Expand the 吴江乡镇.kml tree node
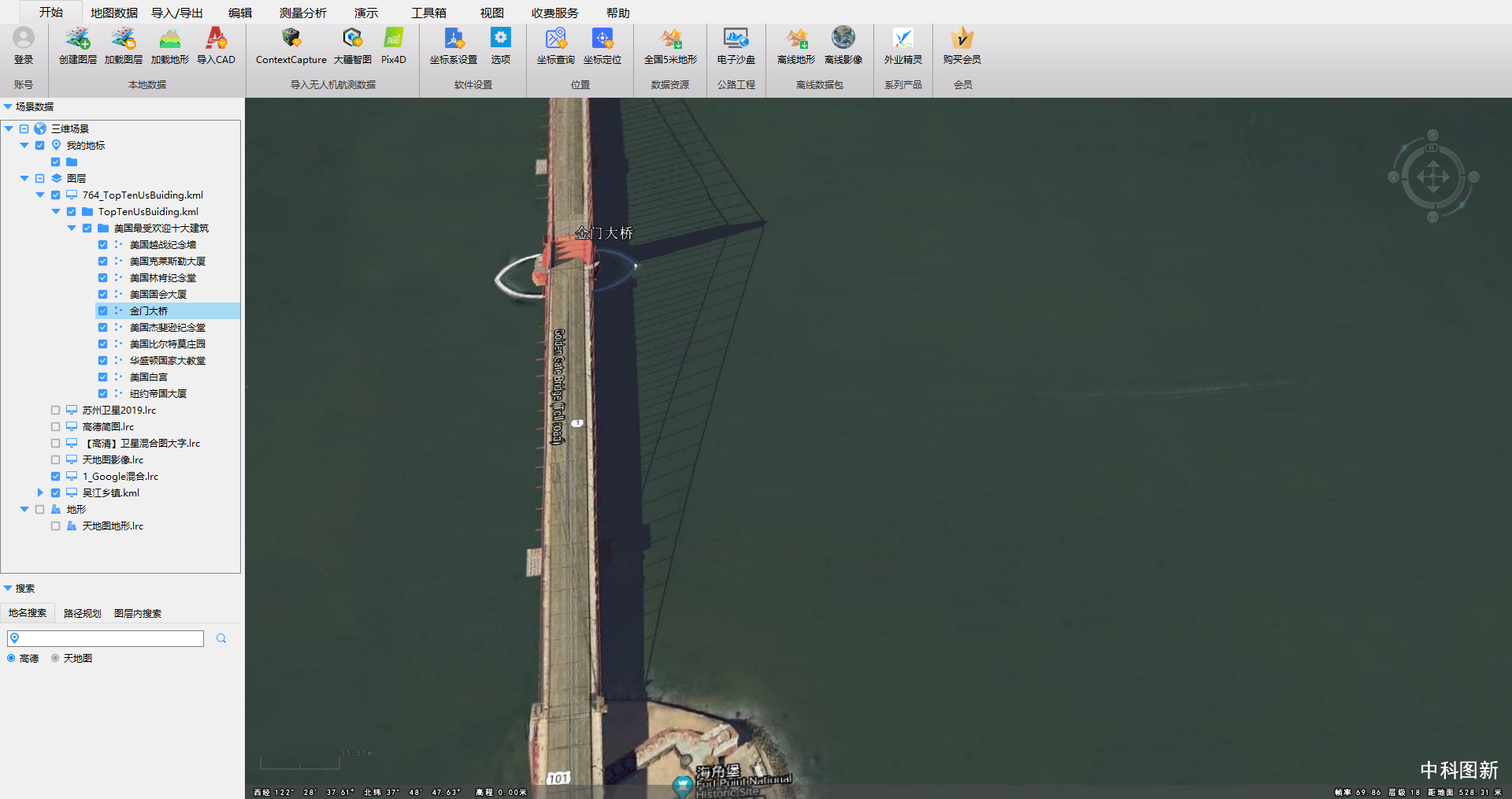The width and height of the screenshot is (1512, 799). click(x=40, y=492)
